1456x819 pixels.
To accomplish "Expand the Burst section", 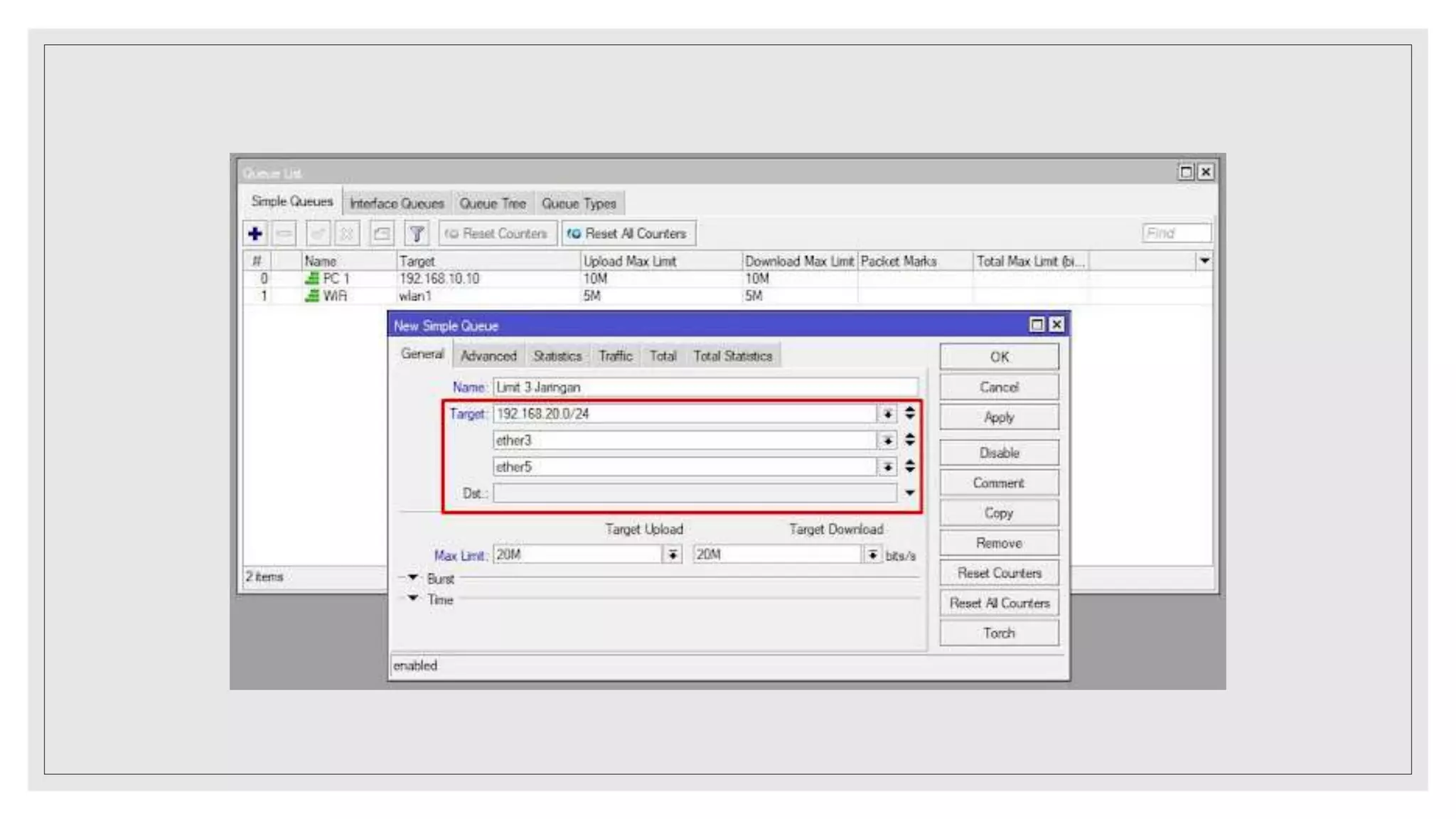I will [x=413, y=578].
